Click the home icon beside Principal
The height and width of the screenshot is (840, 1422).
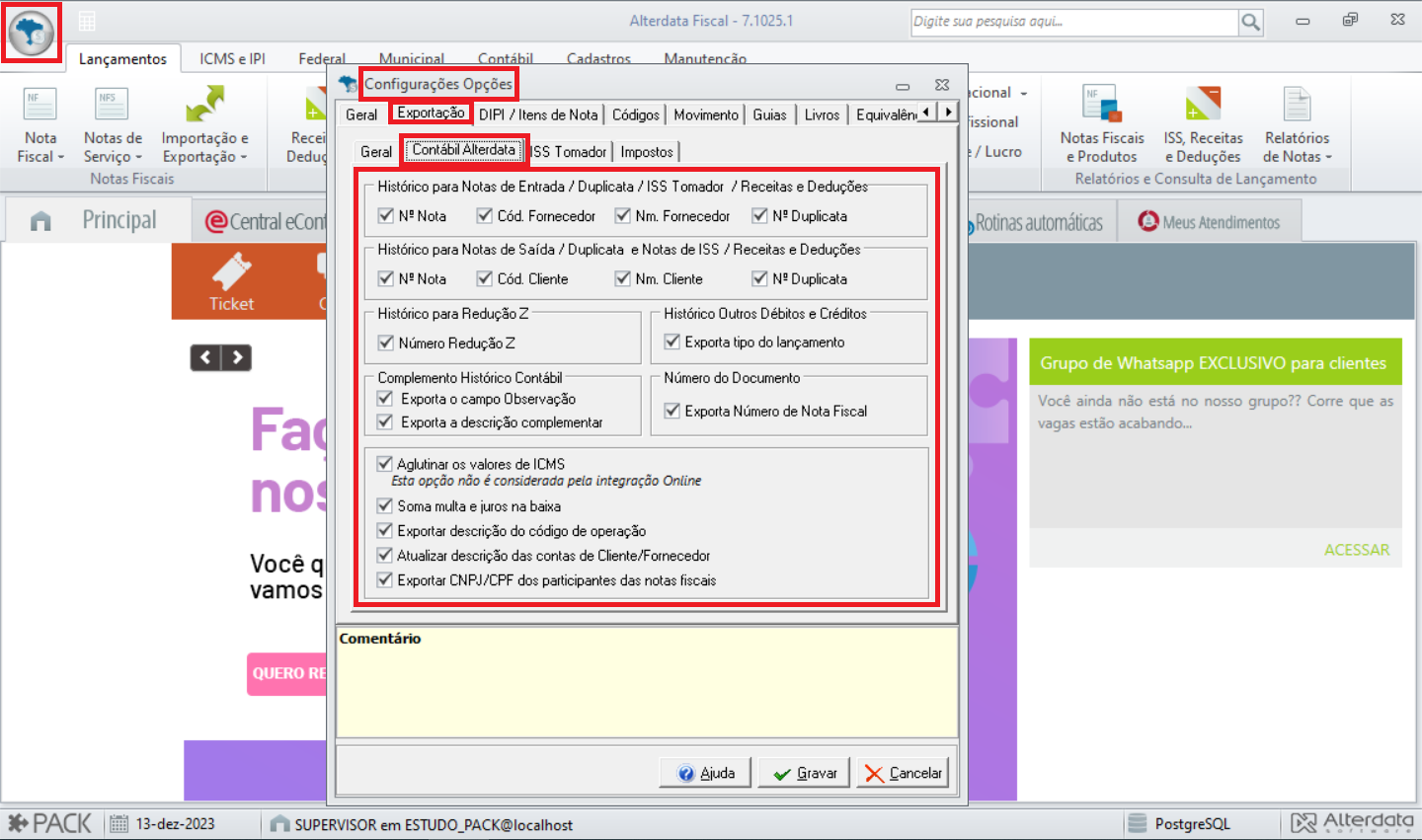point(40,221)
